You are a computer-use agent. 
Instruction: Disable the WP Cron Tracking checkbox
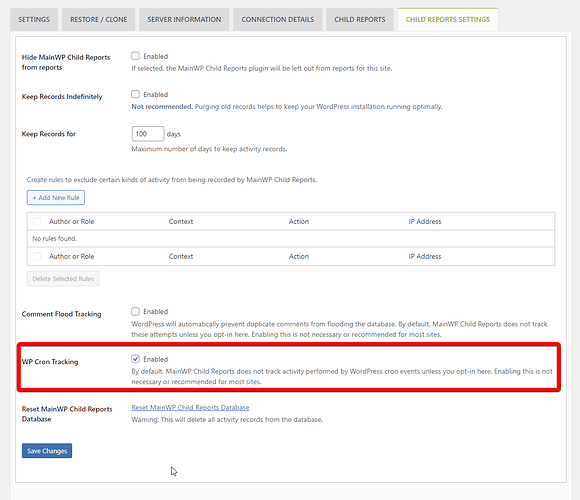click(135, 359)
